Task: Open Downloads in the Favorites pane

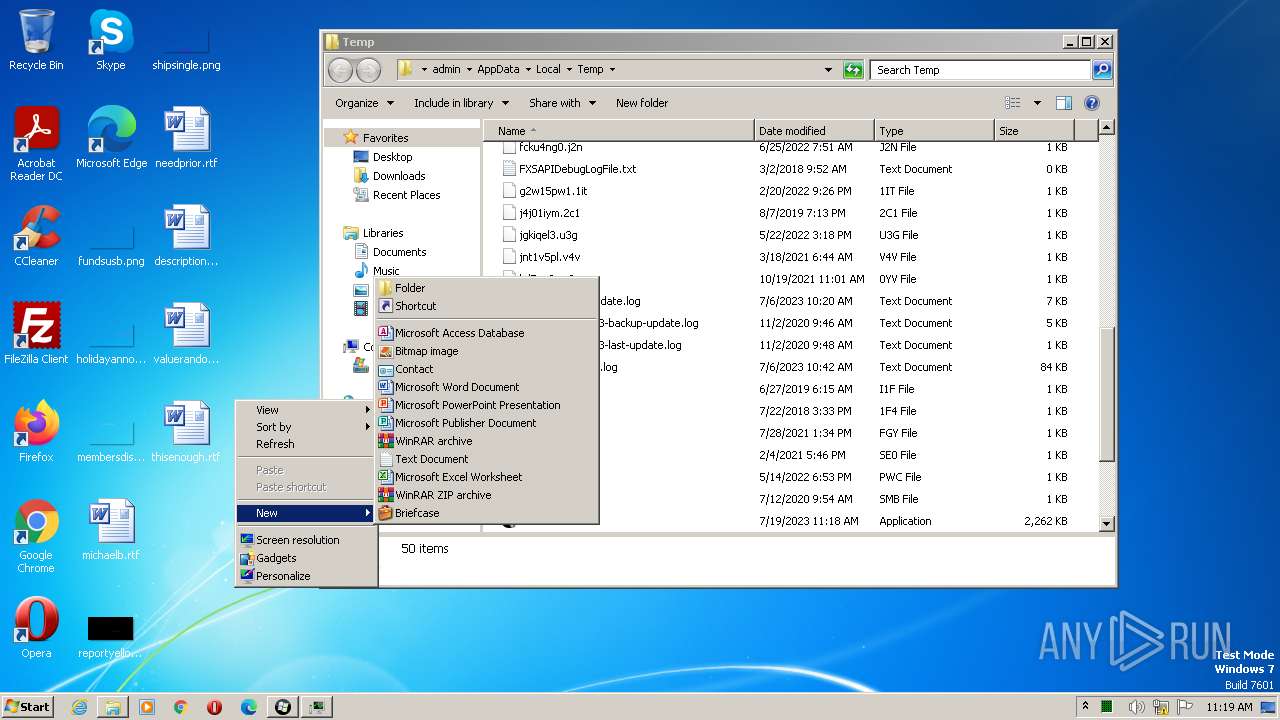Action: click(x=398, y=176)
